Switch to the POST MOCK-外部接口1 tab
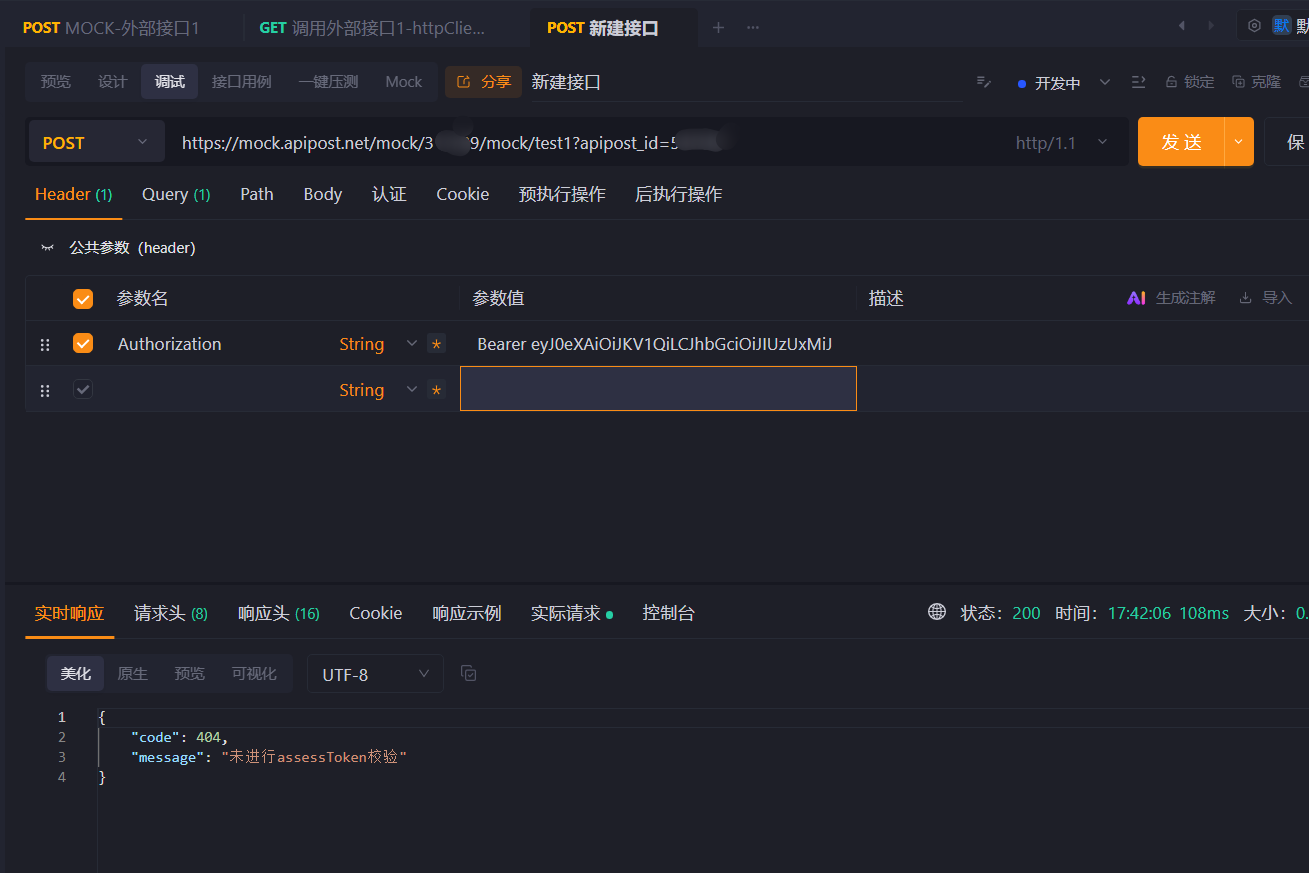The height and width of the screenshot is (873, 1309). pyautogui.click(x=111, y=28)
